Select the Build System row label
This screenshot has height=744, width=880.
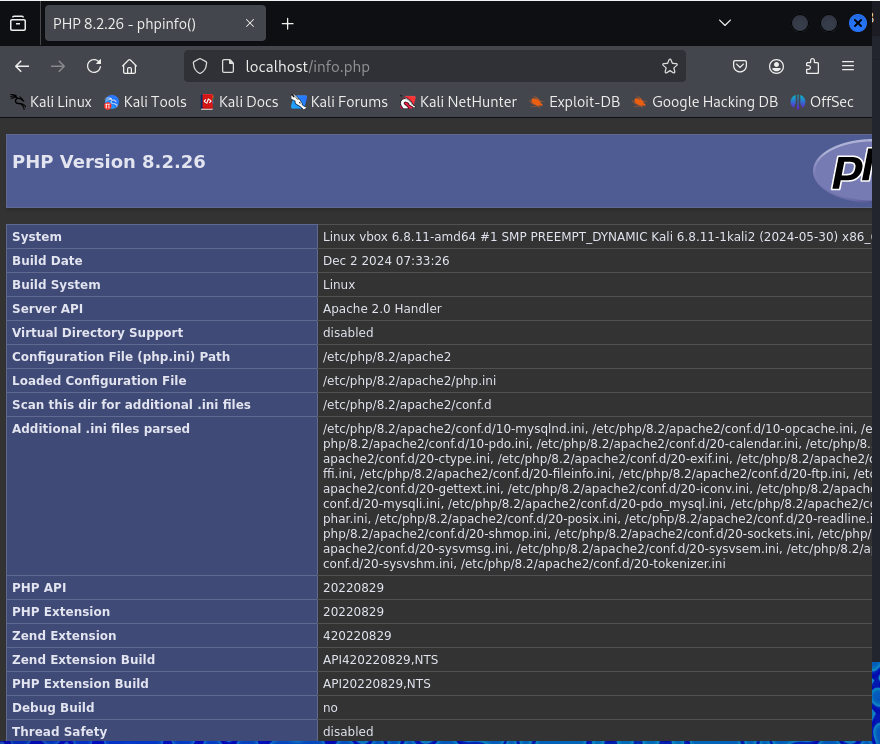pyautogui.click(x=56, y=284)
